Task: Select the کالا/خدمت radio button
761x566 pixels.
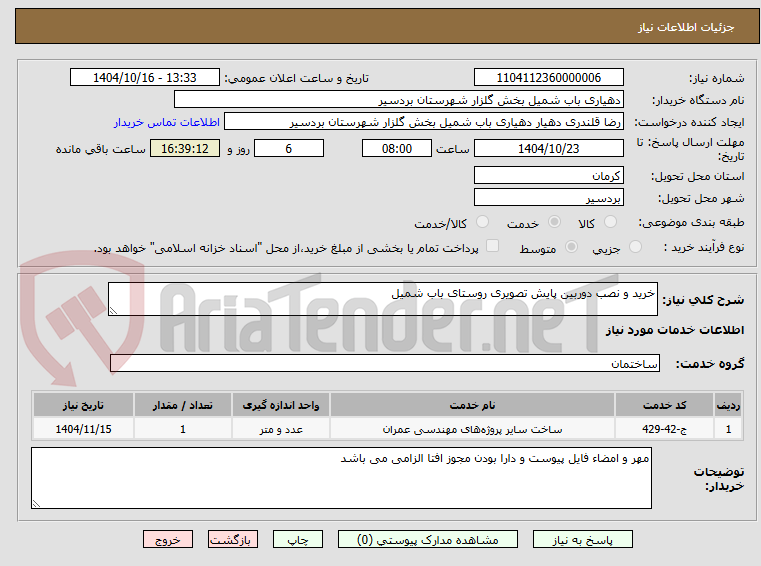Action: pos(482,222)
